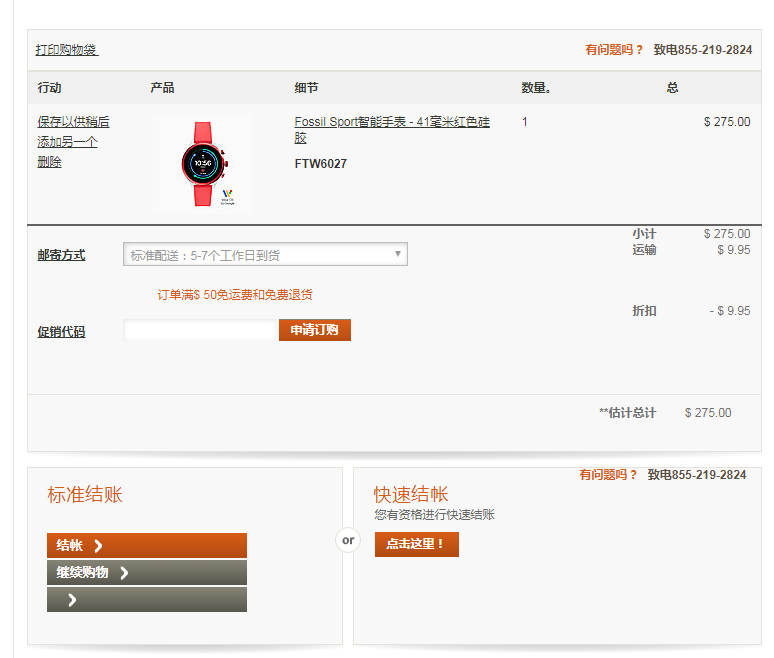Click the quantity value 1

[525, 122]
